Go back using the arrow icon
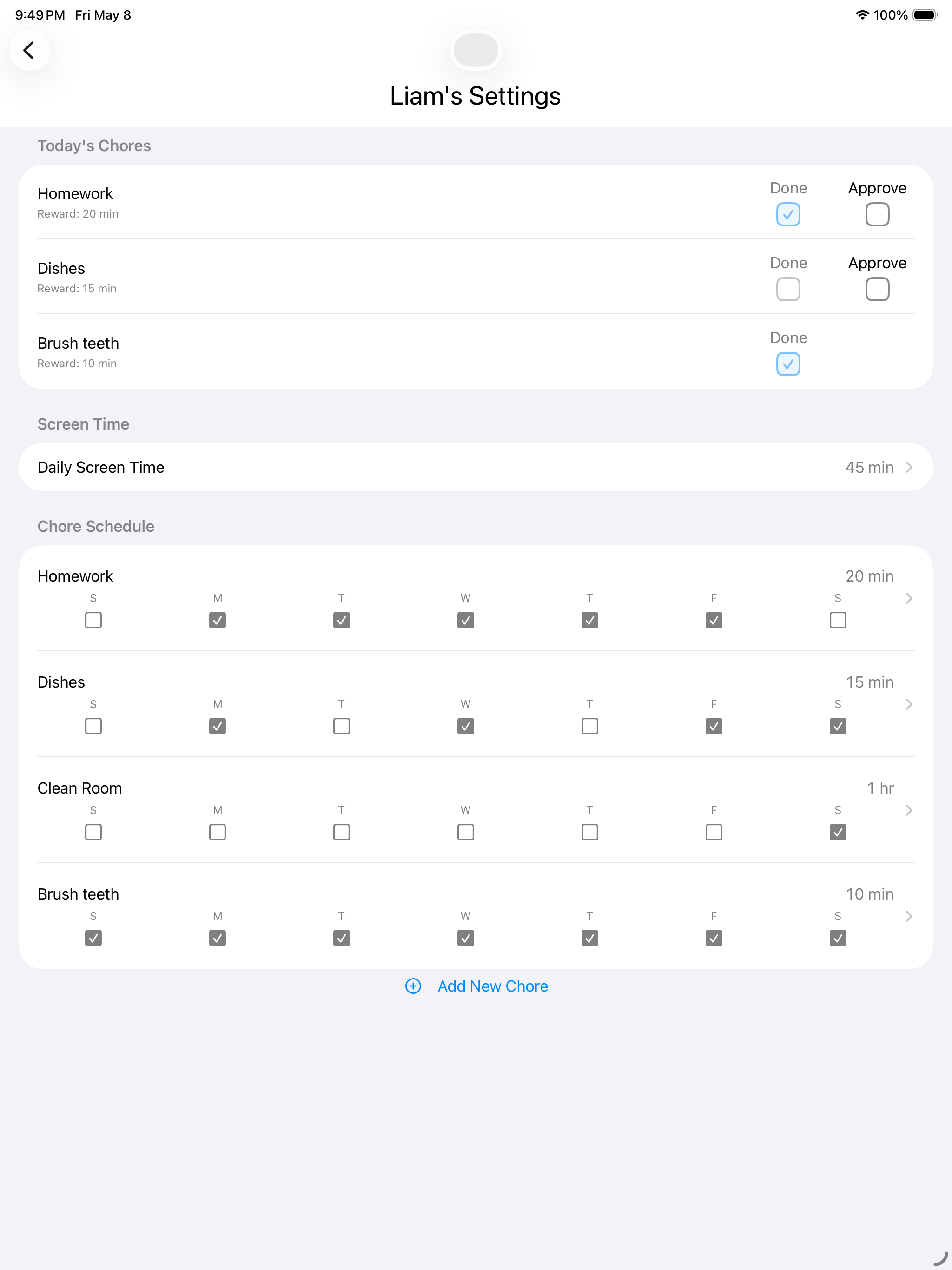 [29, 50]
